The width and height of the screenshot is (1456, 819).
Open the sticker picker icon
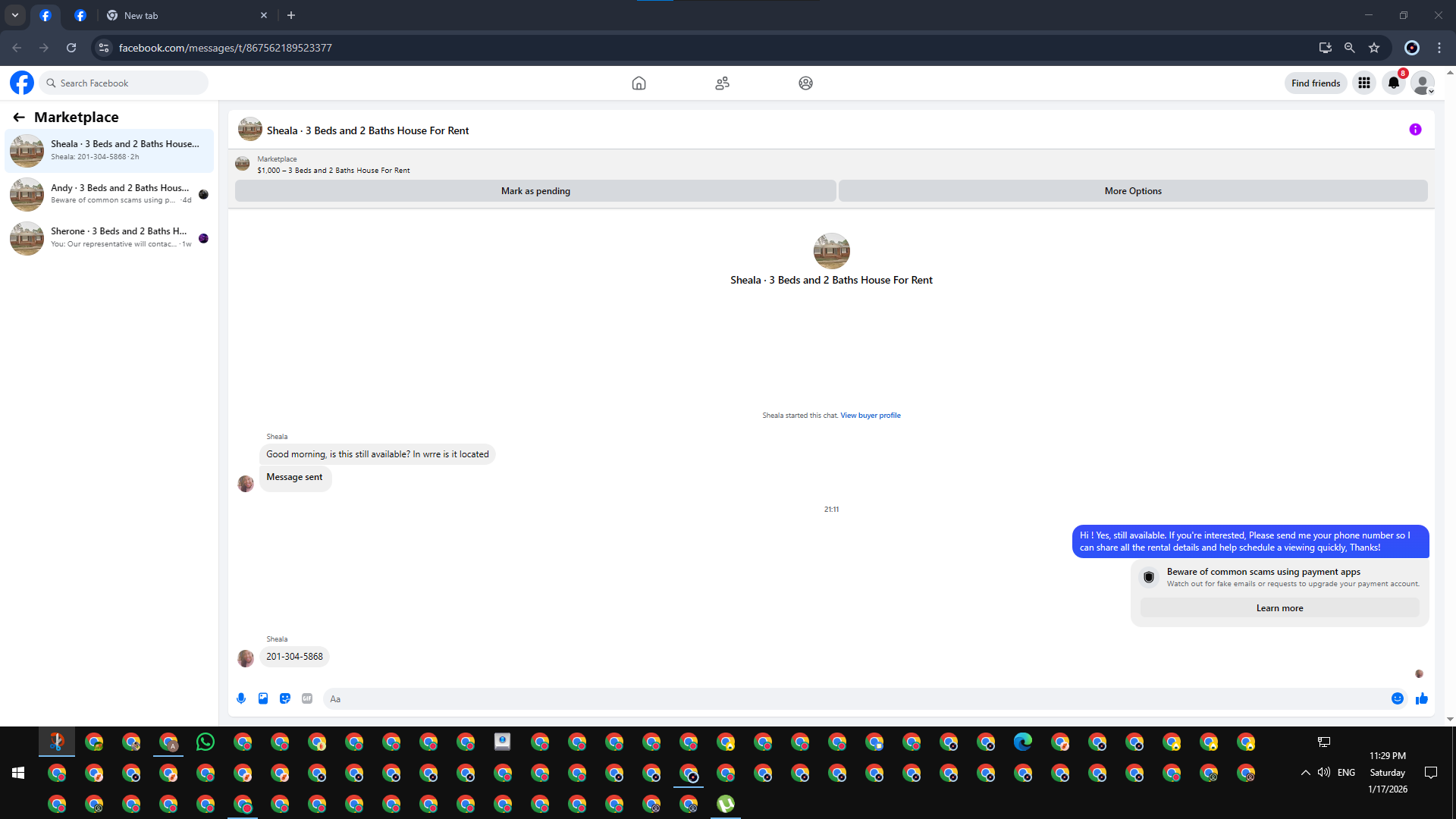(285, 698)
